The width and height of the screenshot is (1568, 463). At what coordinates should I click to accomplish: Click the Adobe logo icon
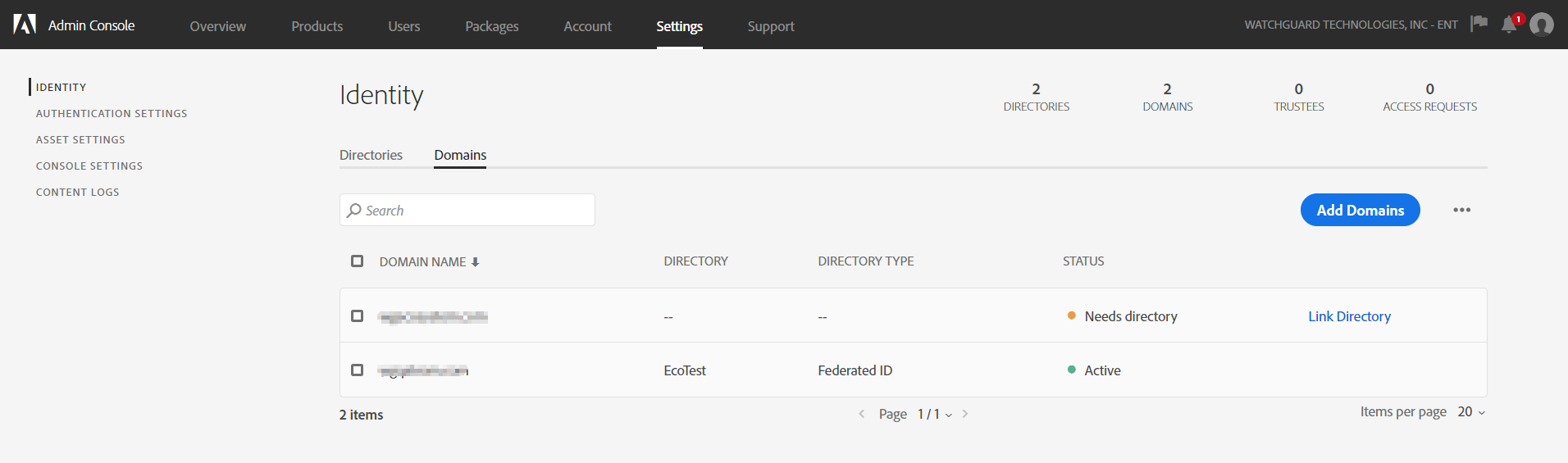25,25
